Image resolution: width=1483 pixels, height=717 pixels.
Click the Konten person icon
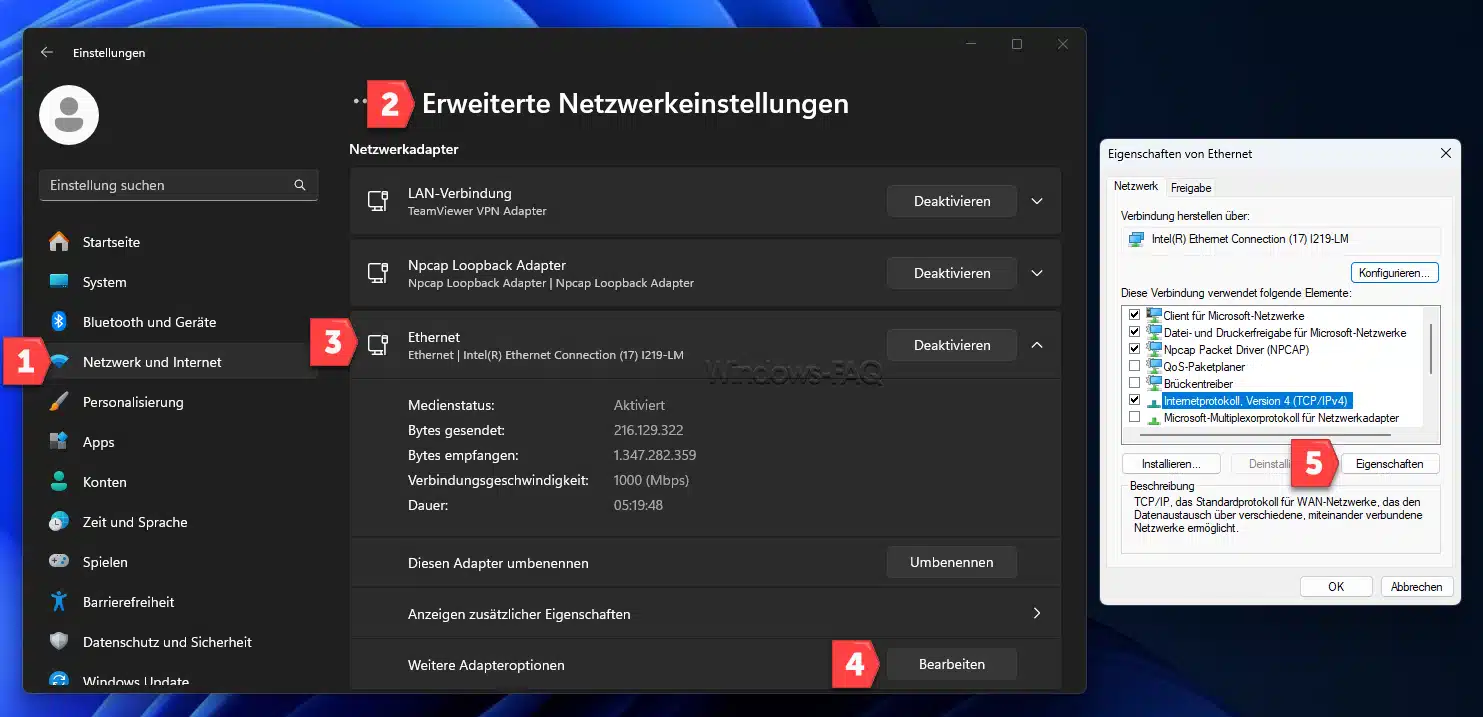coord(59,482)
